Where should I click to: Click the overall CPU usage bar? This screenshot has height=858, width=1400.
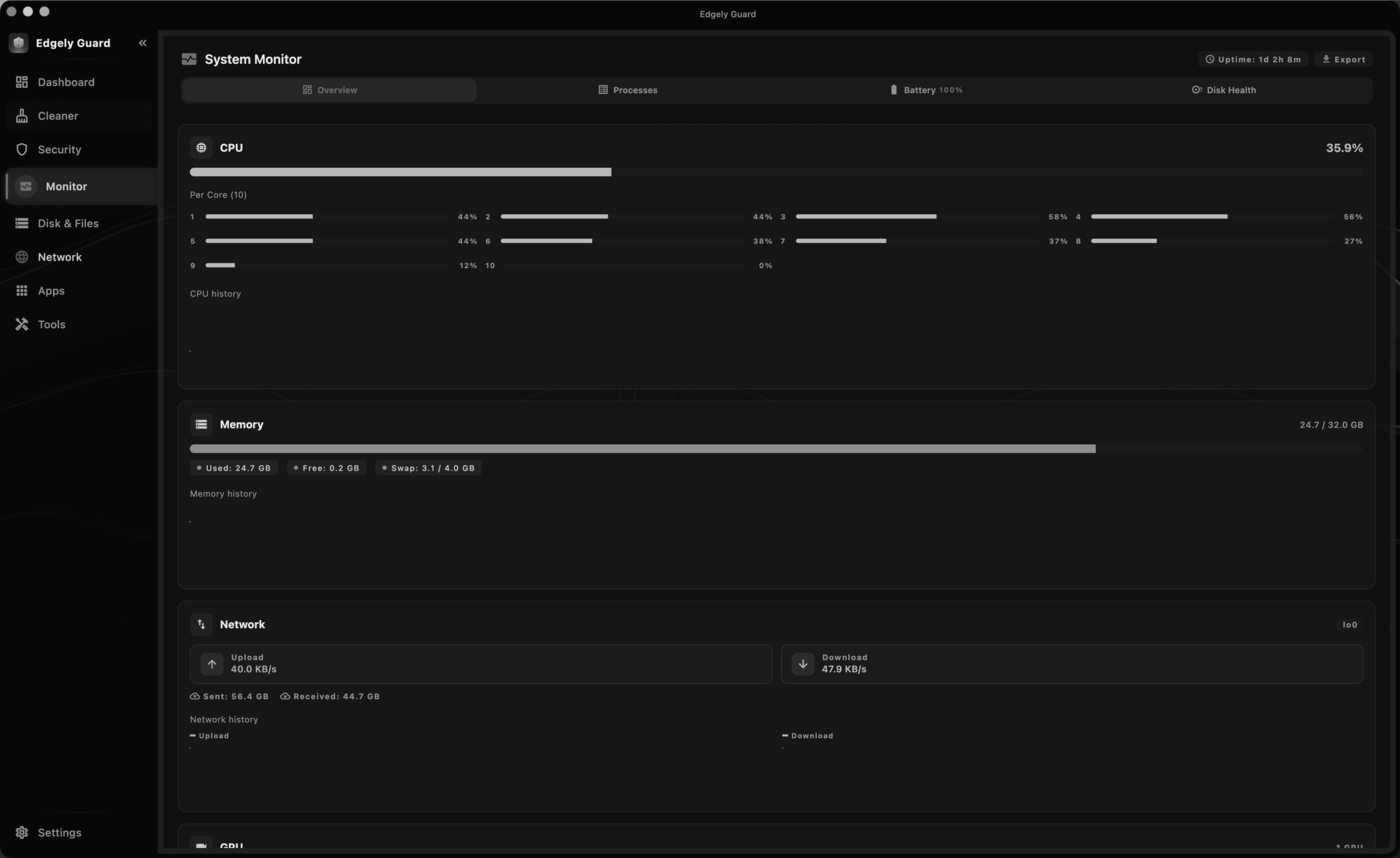(x=776, y=172)
